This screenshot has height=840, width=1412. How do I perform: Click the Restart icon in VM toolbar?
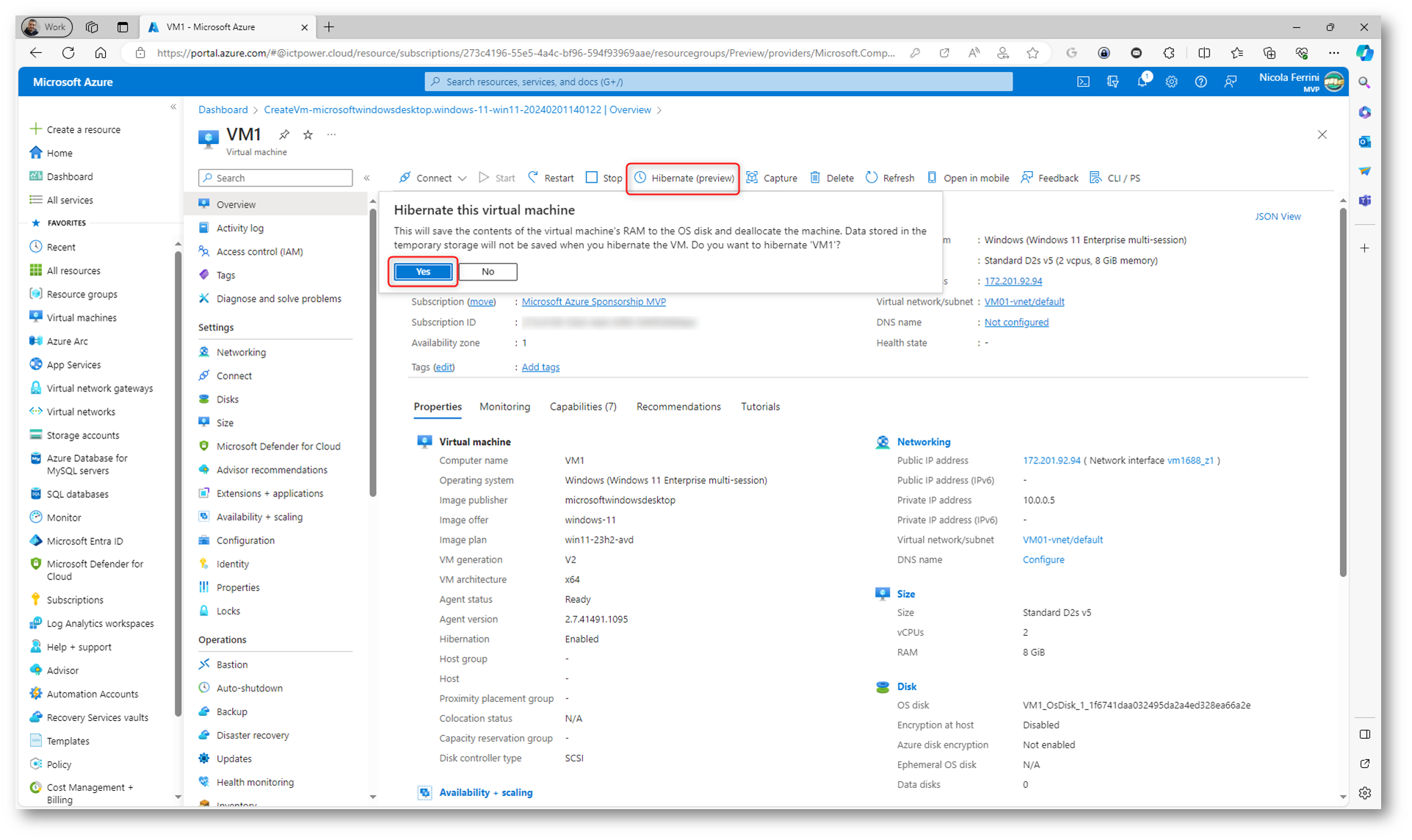pyautogui.click(x=534, y=178)
